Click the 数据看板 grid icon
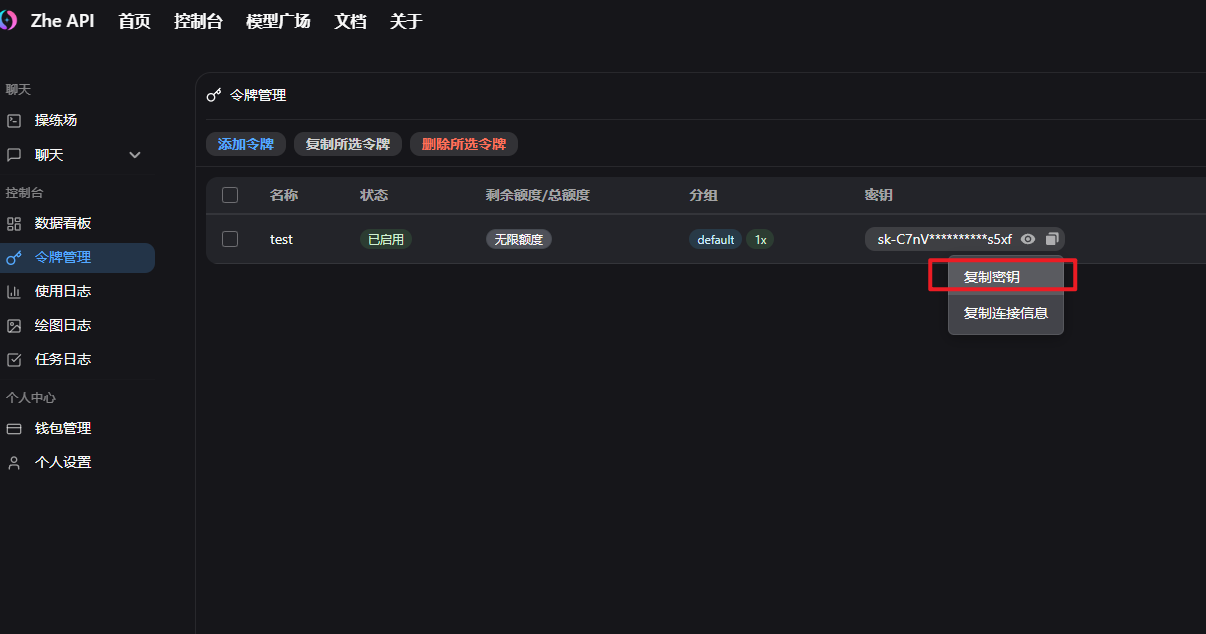 click(14, 223)
